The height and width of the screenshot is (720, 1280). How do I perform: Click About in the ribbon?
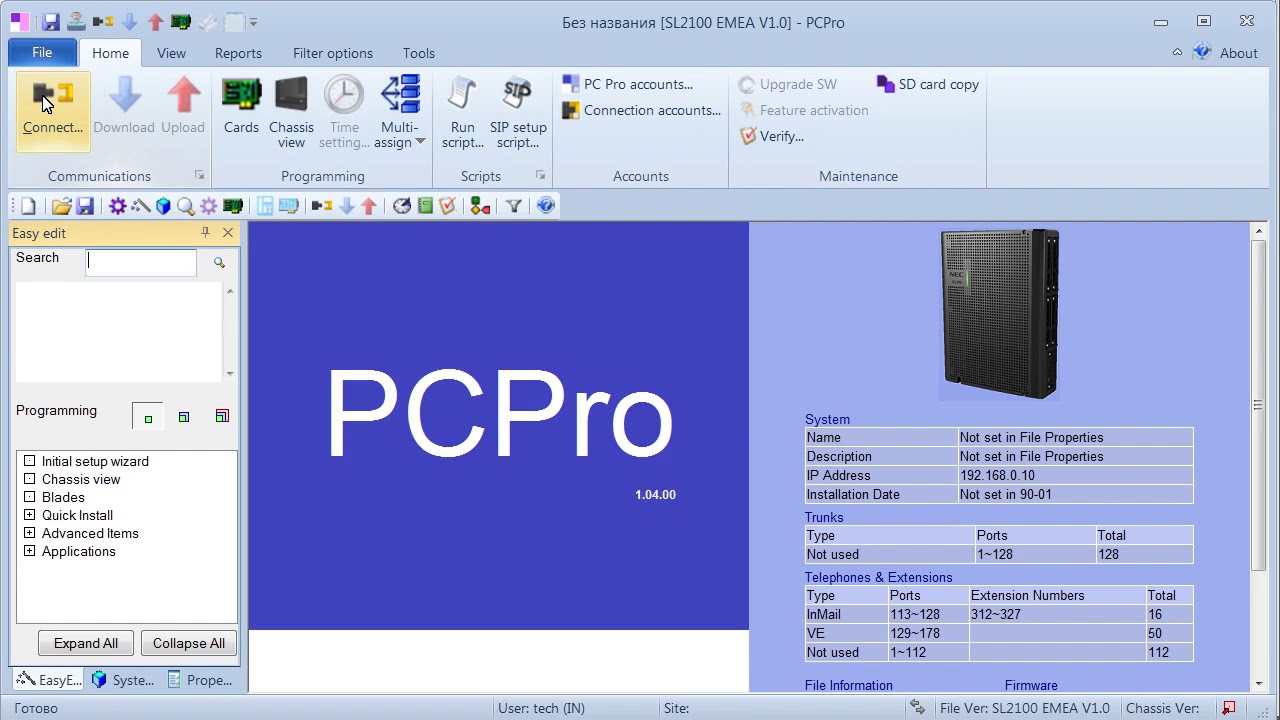[1227, 53]
